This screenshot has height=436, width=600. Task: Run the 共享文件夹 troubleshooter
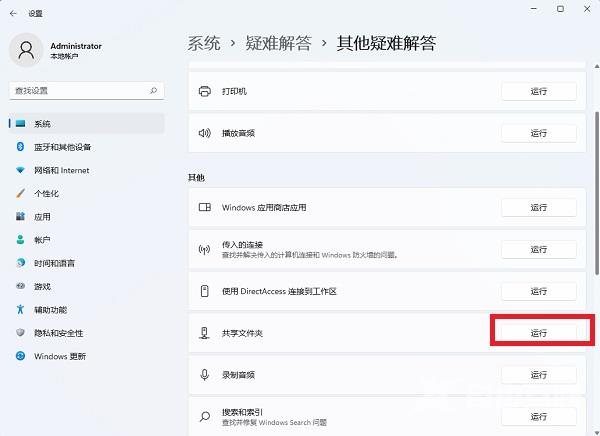[539, 333]
